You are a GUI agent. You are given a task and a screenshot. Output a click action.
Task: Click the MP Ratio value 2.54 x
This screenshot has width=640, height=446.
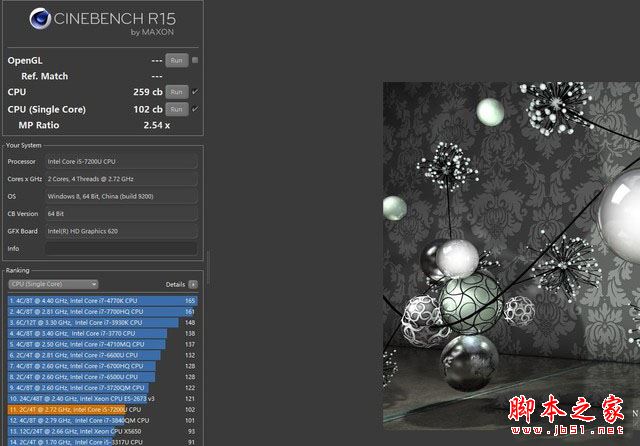tap(157, 125)
